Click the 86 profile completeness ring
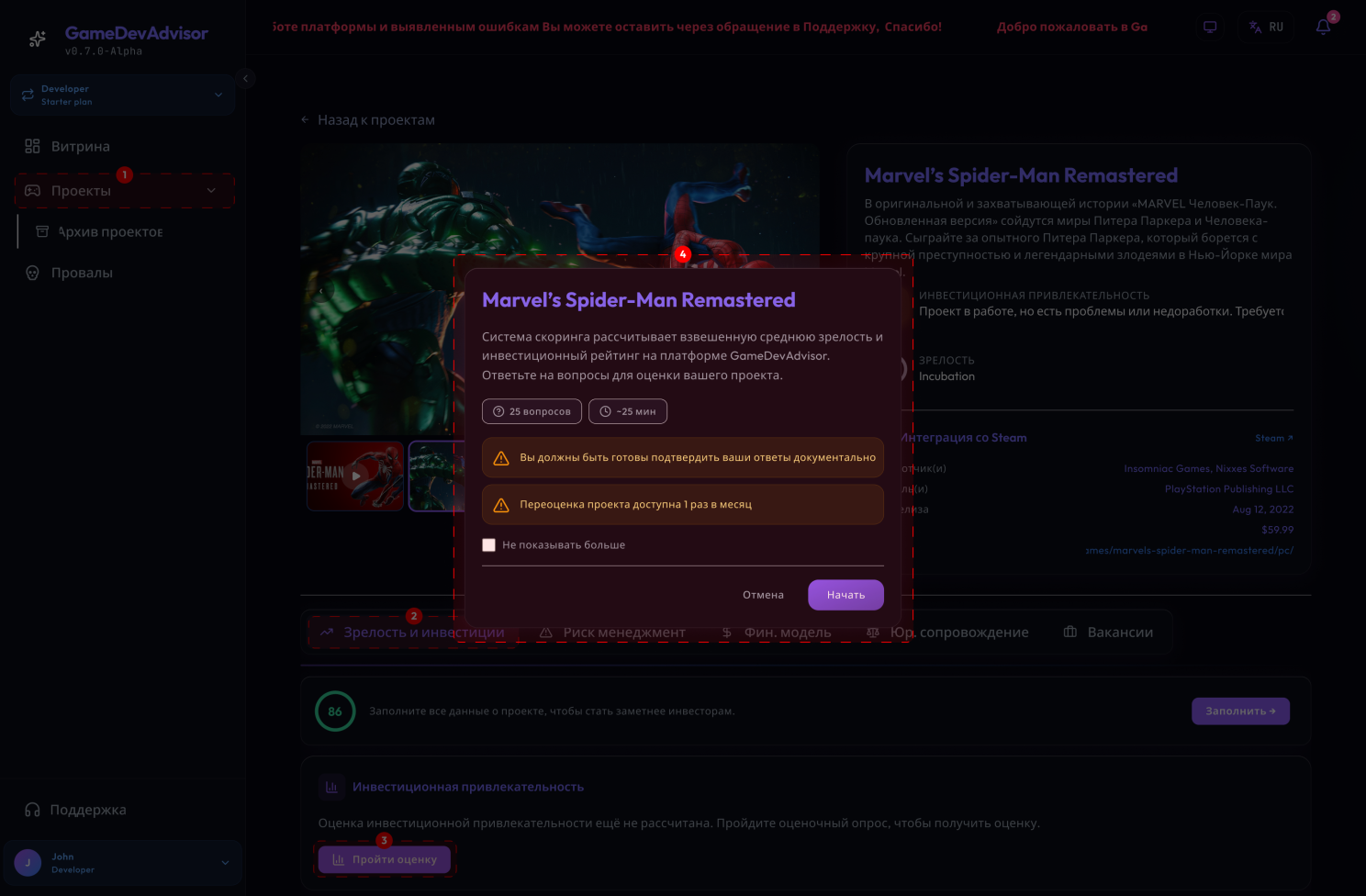The image size is (1366, 896). (335, 711)
